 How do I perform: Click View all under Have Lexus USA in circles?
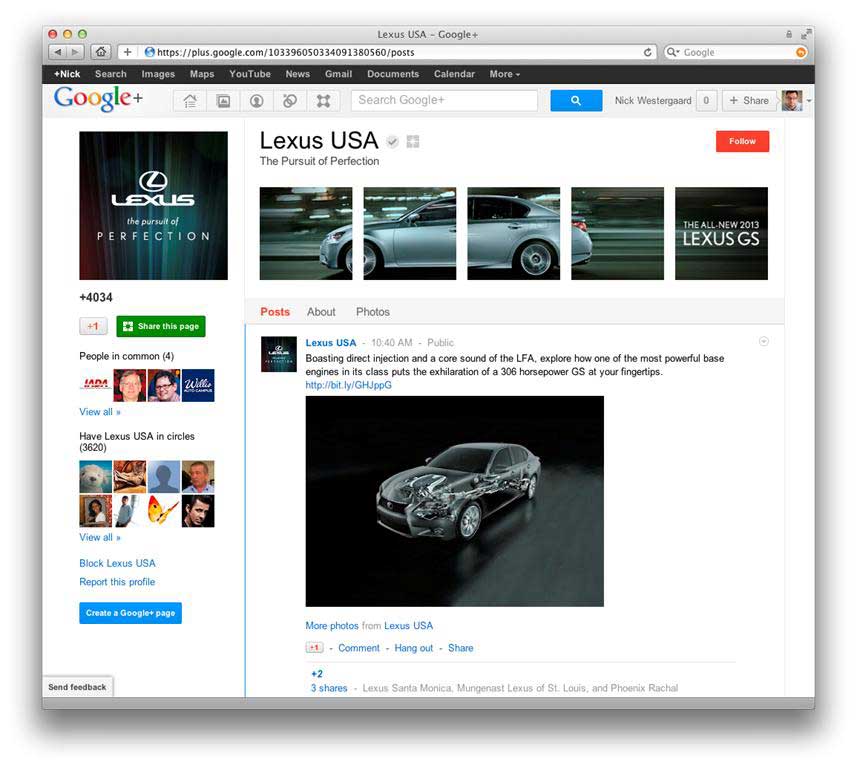[99, 537]
